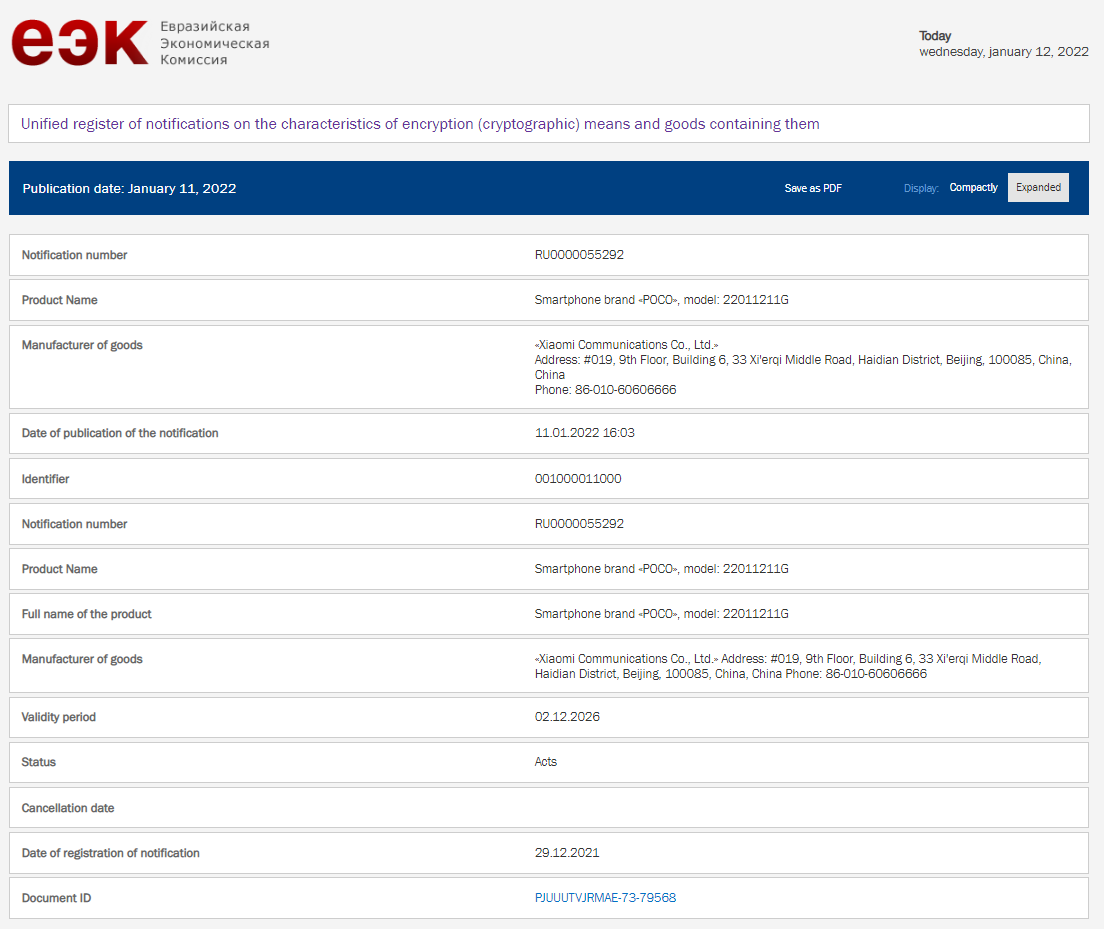Click the Document ID label
This screenshot has width=1104, height=929.
point(56,898)
